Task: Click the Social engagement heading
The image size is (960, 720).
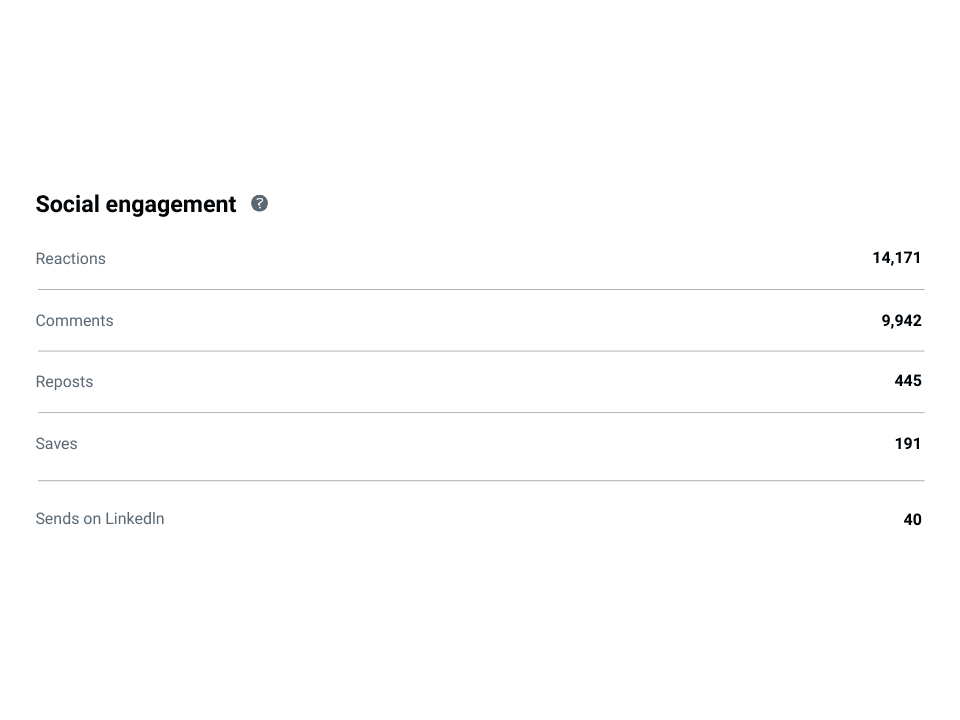Action: pyautogui.click(x=136, y=204)
